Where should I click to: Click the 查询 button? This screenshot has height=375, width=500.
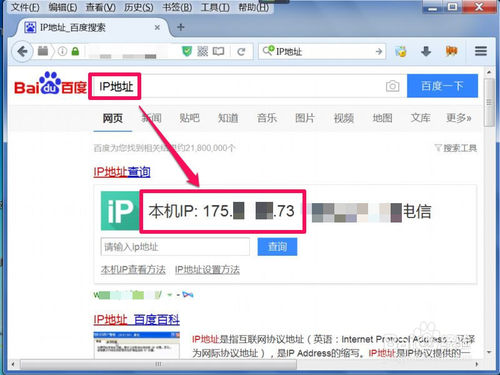(277, 247)
